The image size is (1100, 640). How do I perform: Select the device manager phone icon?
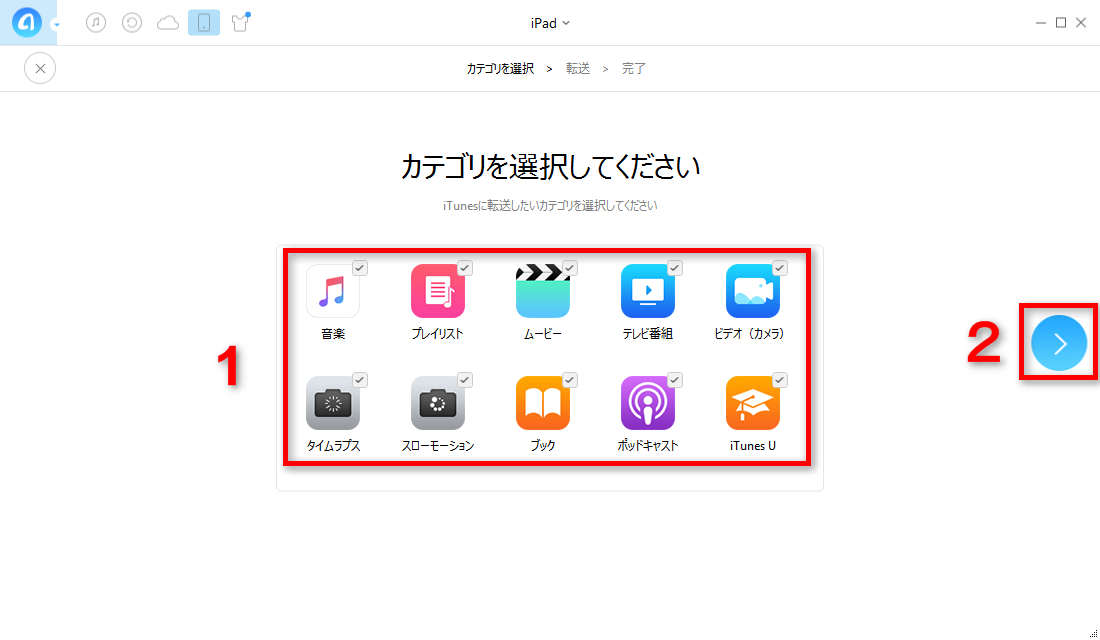(x=204, y=22)
